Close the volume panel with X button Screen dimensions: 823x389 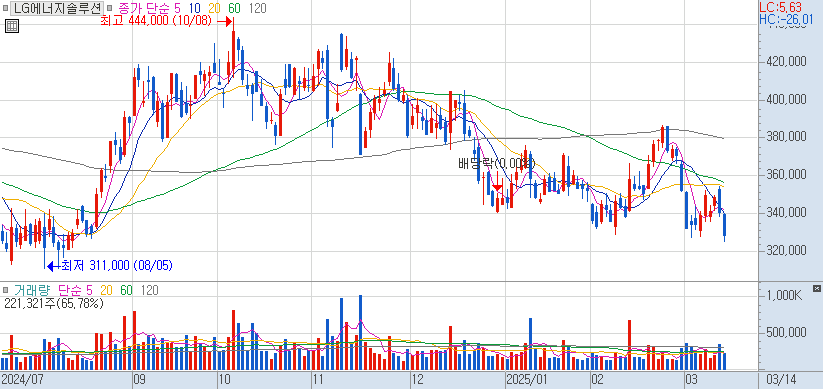tap(817, 288)
